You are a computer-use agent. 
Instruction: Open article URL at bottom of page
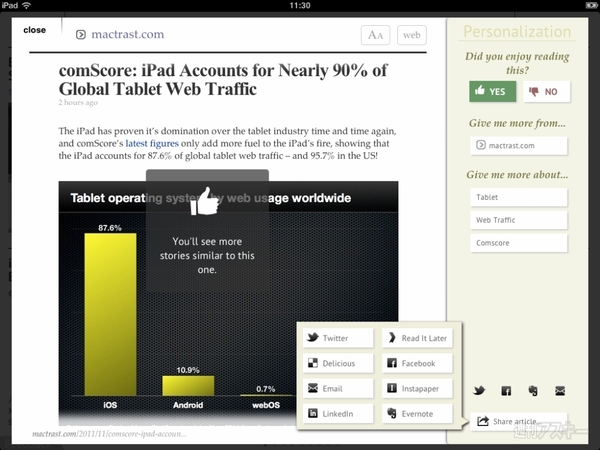[x=109, y=434]
